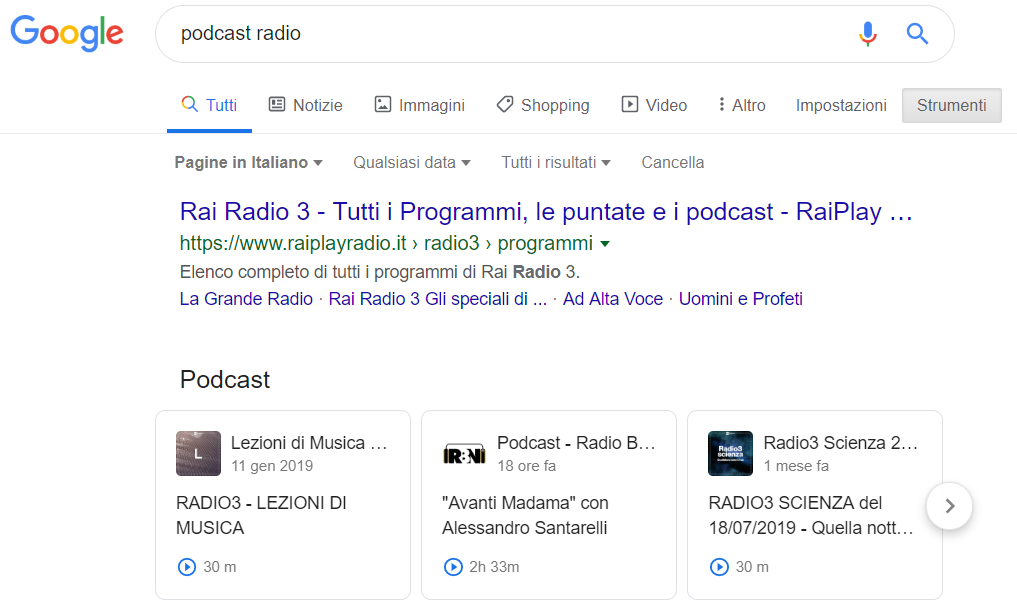Open the Radio3 Scienza podcast thumbnail
Screen dimensions: 1017x616
(730, 453)
